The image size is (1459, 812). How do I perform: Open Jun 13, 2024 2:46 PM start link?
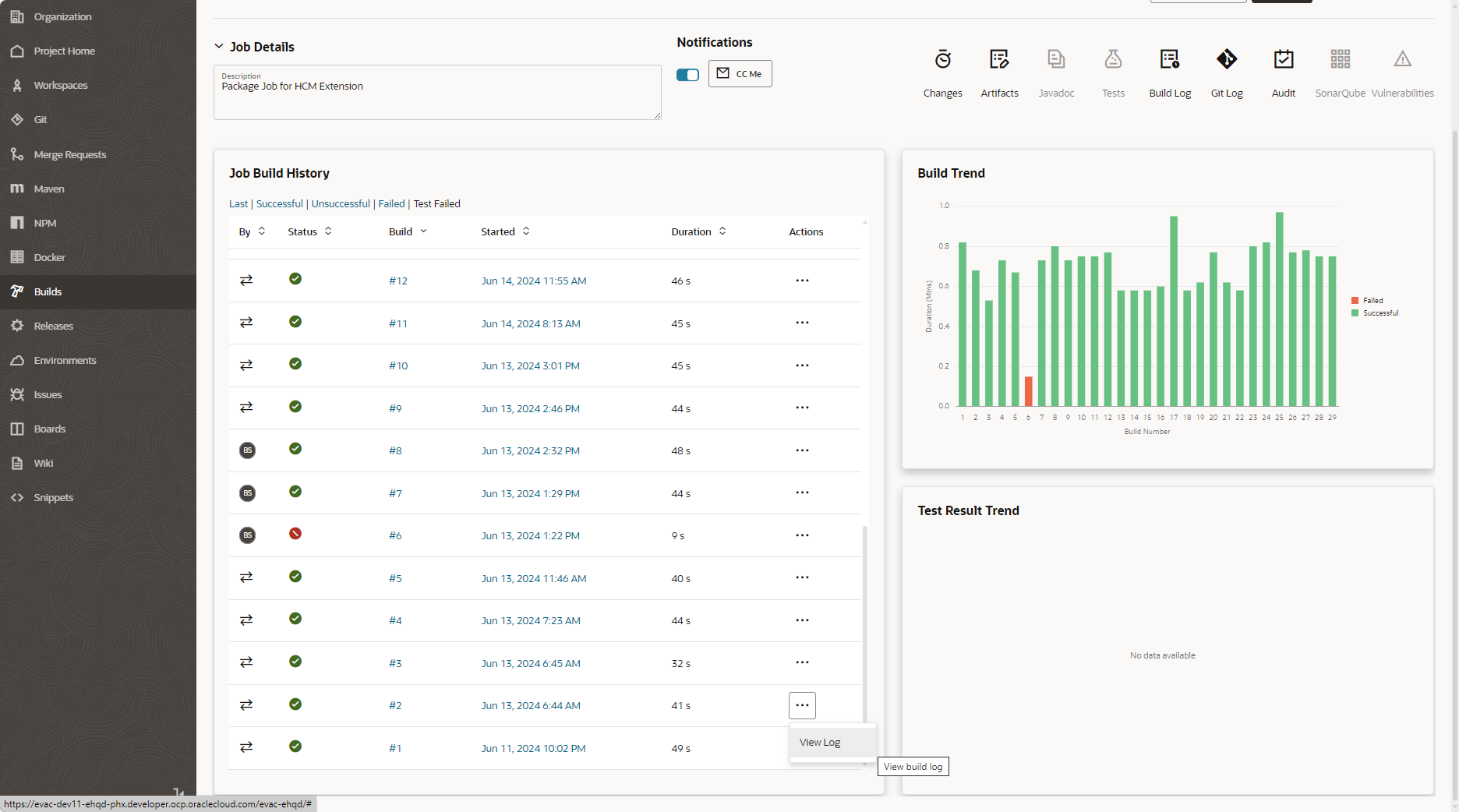(x=530, y=408)
